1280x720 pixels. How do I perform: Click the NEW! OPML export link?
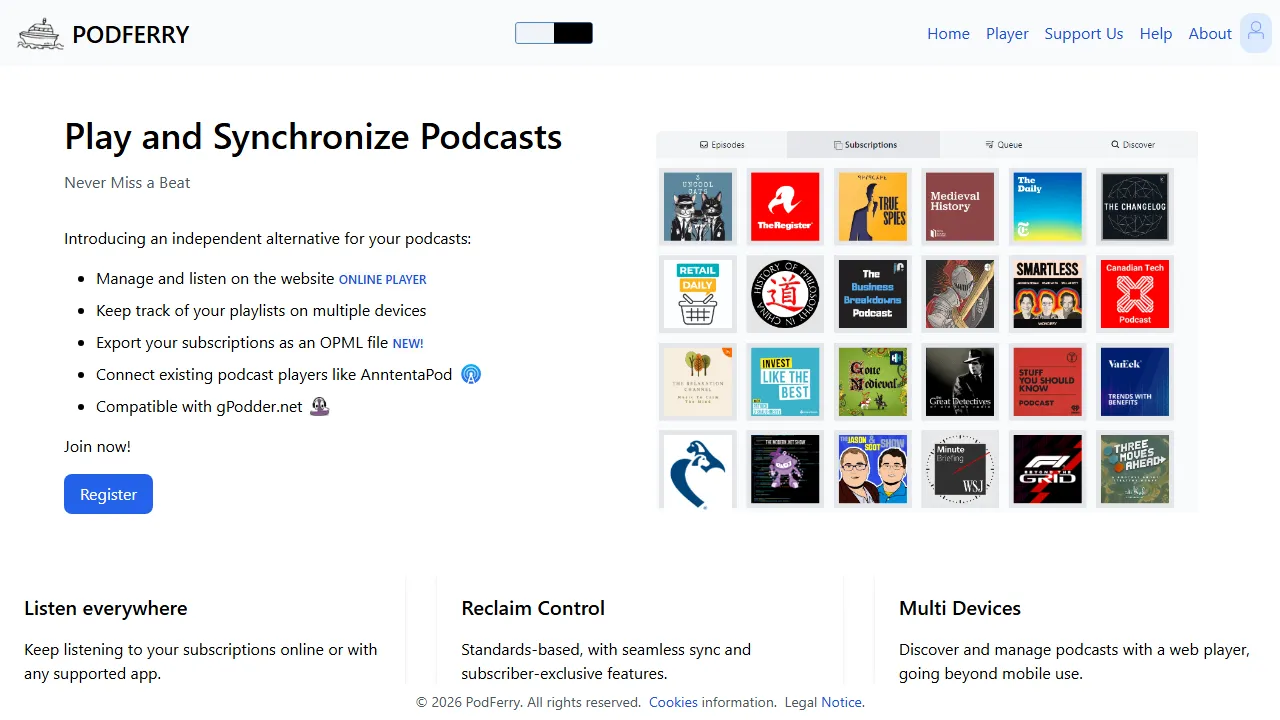pyautogui.click(x=407, y=343)
